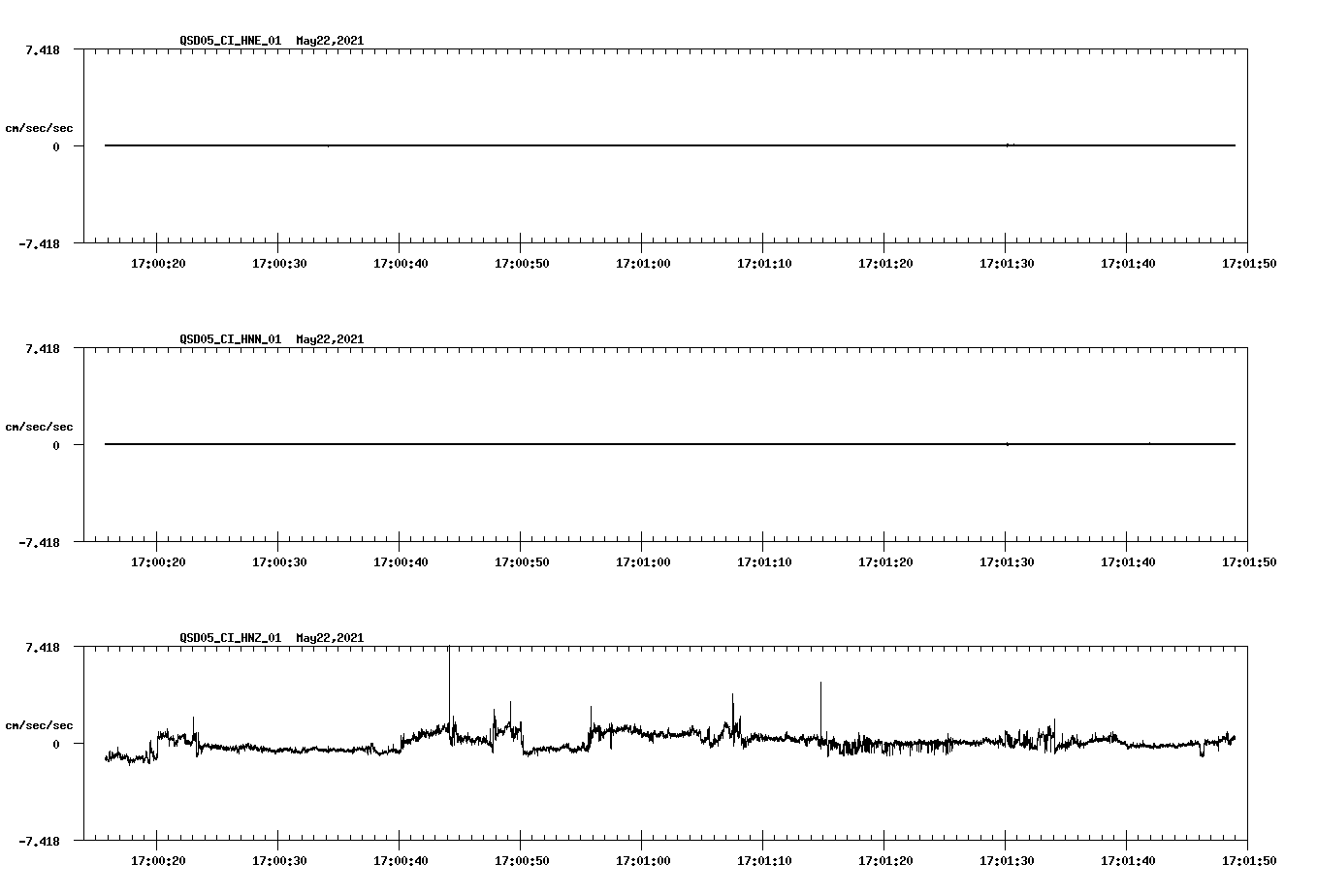This screenshot has width=1317, height=896.
Task: Select the -7.418 amplitude label on bottom plot
Action: [38, 842]
